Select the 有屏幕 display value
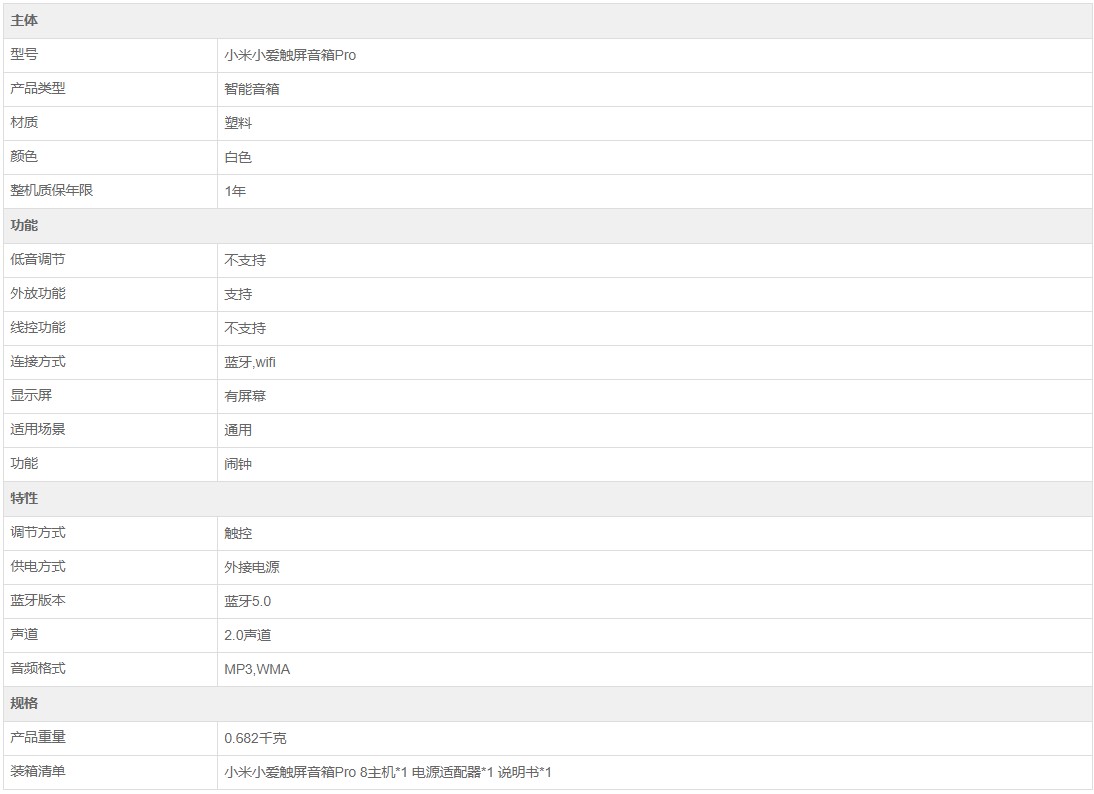1094x794 pixels. coord(245,396)
